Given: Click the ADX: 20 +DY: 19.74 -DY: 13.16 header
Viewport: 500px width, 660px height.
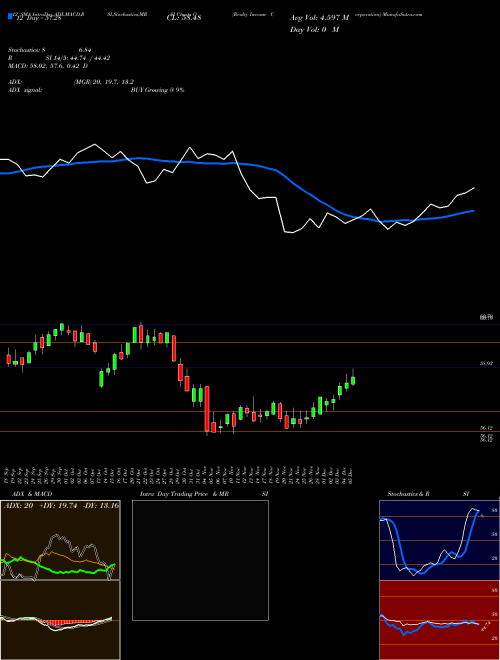Looking at the screenshot, I should coord(61,506).
